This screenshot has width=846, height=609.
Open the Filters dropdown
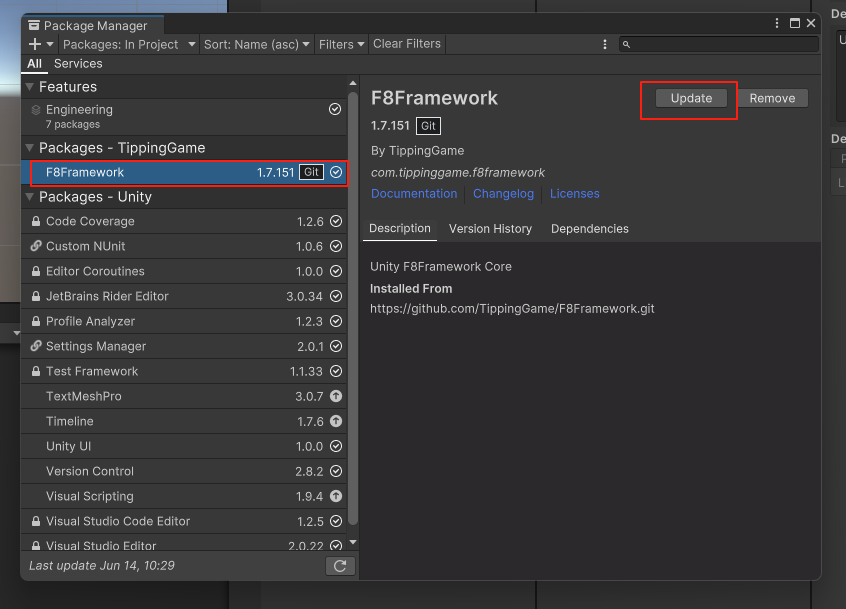[341, 44]
